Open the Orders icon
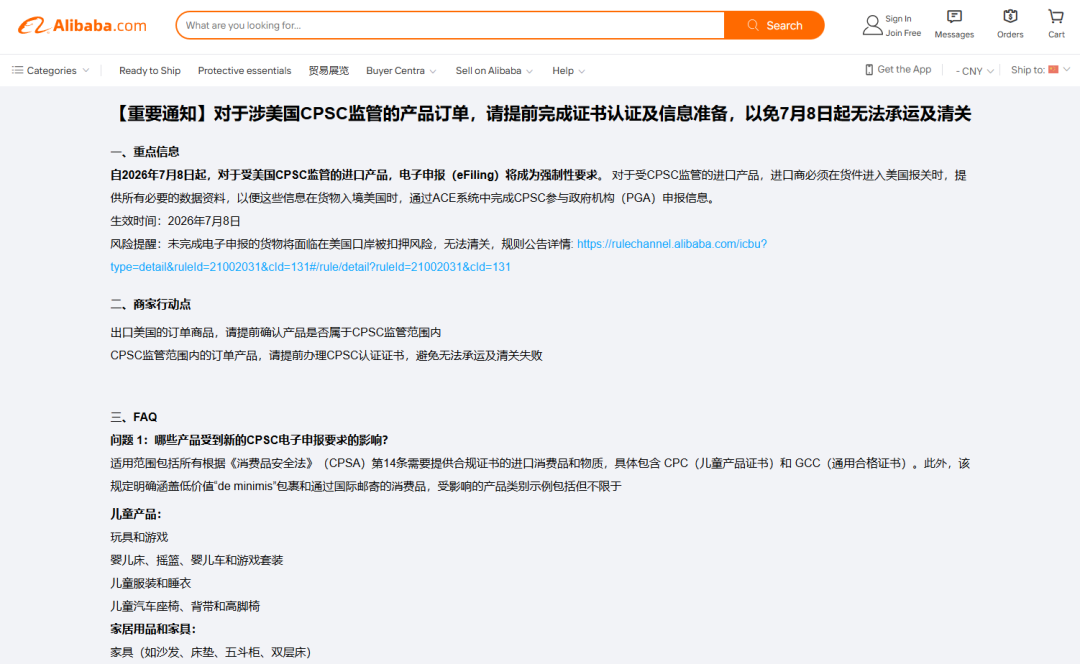This screenshot has height=664, width=1080. click(1010, 17)
